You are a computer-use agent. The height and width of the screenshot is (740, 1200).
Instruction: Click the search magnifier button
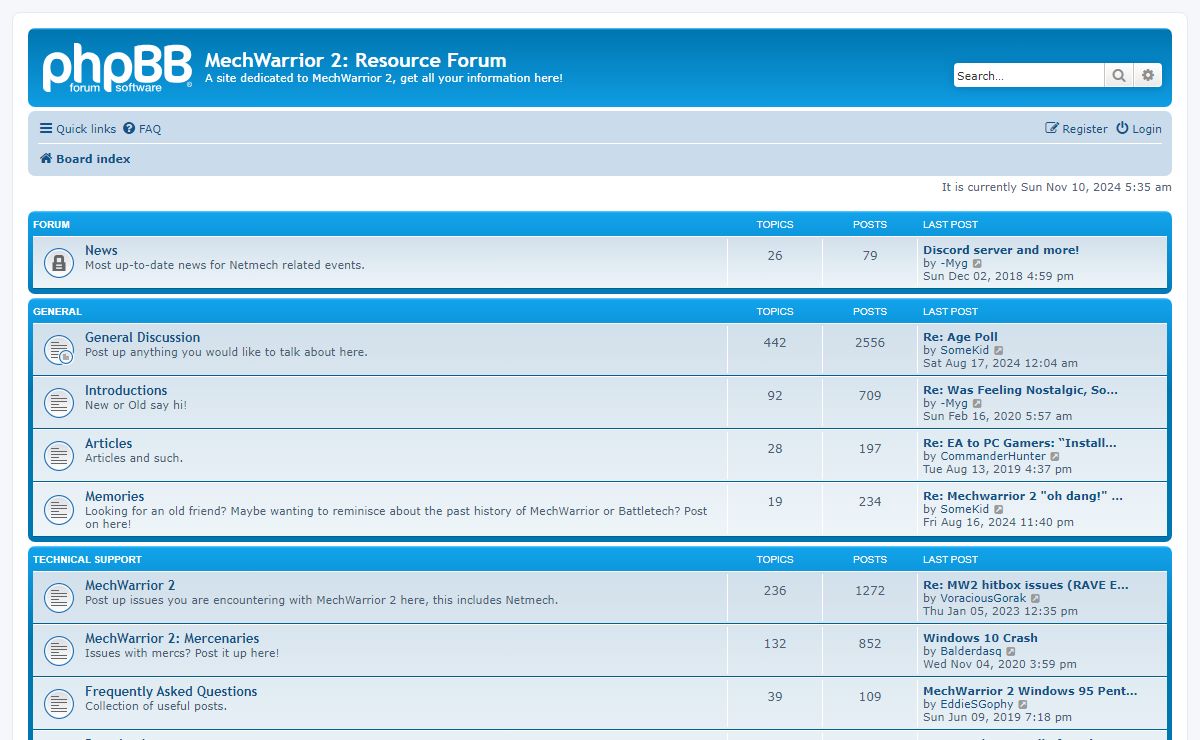tap(1119, 75)
